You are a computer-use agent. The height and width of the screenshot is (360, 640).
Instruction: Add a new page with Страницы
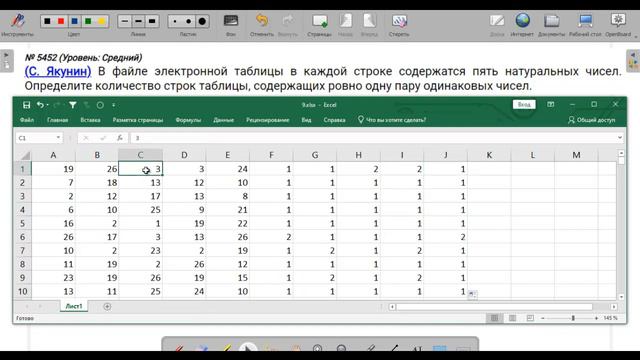tap(319, 21)
